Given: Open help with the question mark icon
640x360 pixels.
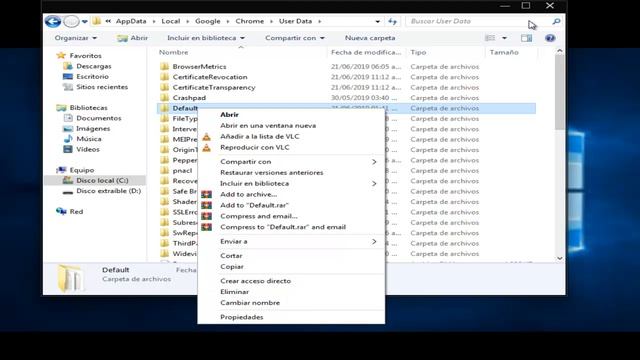Looking at the screenshot, I should coord(550,38).
